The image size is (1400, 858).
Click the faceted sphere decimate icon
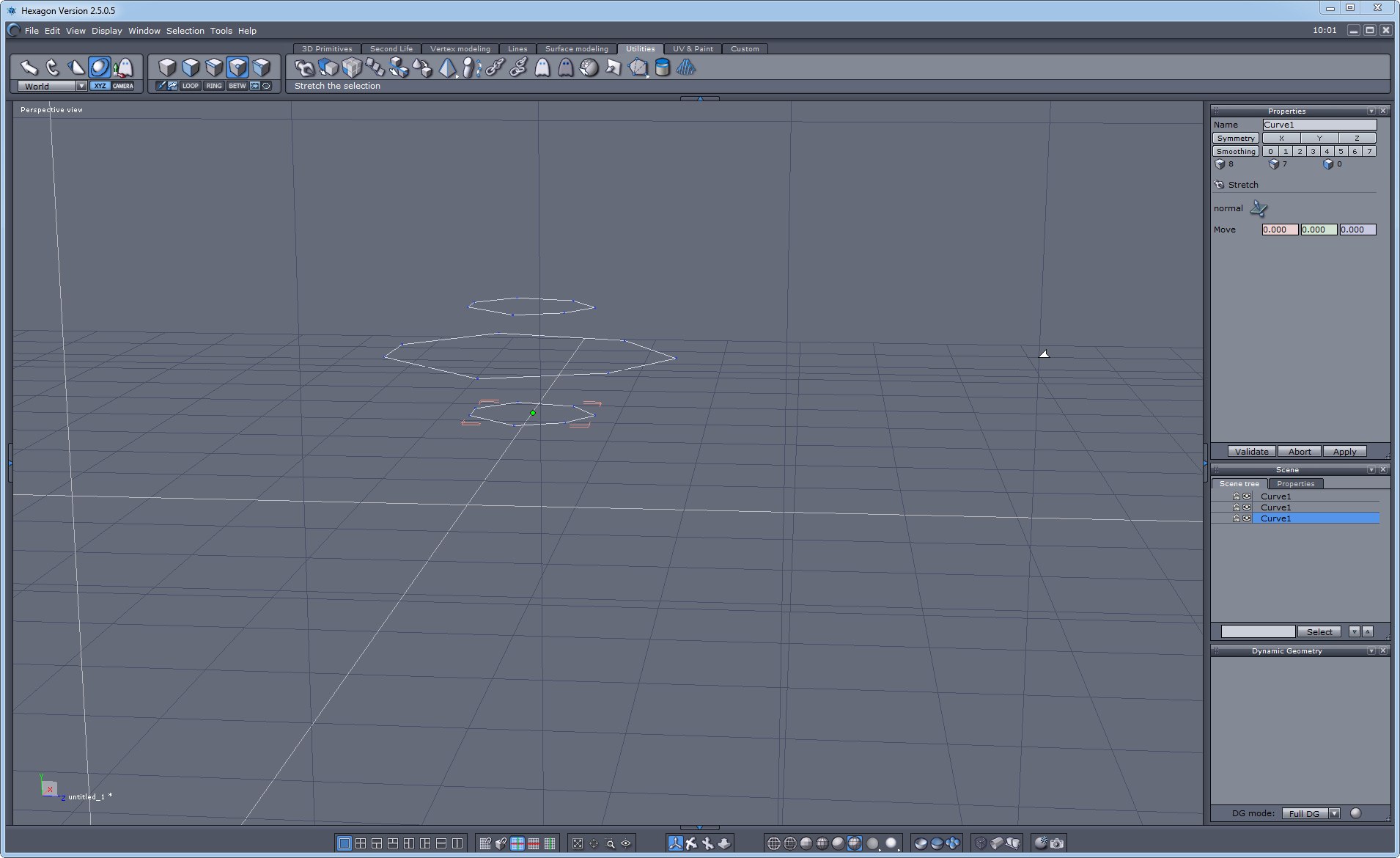tap(589, 67)
